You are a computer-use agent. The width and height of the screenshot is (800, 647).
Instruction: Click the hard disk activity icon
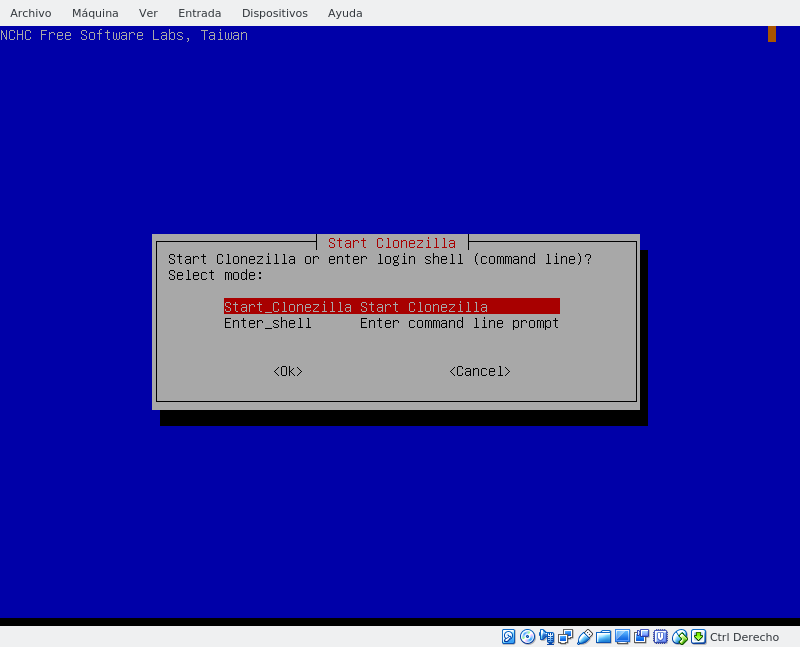click(508, 636)
